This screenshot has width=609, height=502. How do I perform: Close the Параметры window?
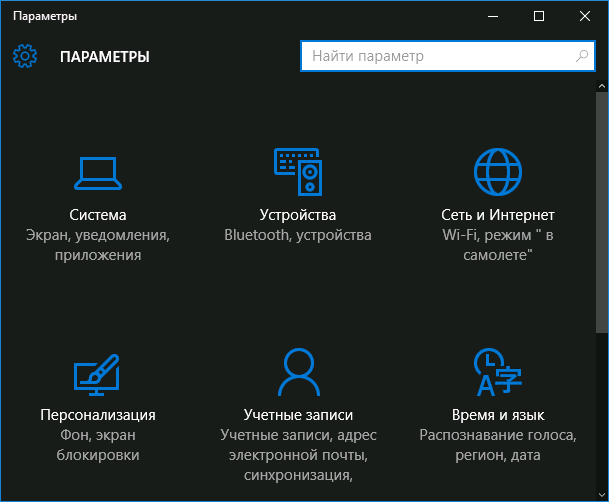pyautogui.click(x=585, y=16)
